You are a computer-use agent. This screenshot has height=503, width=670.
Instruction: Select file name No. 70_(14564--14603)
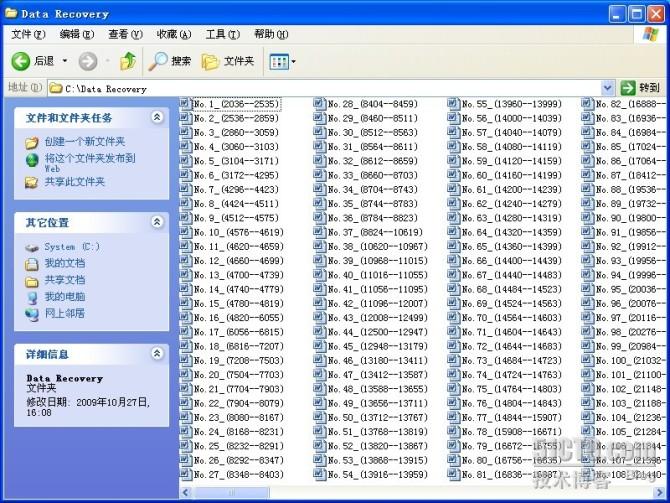point(511,318)
